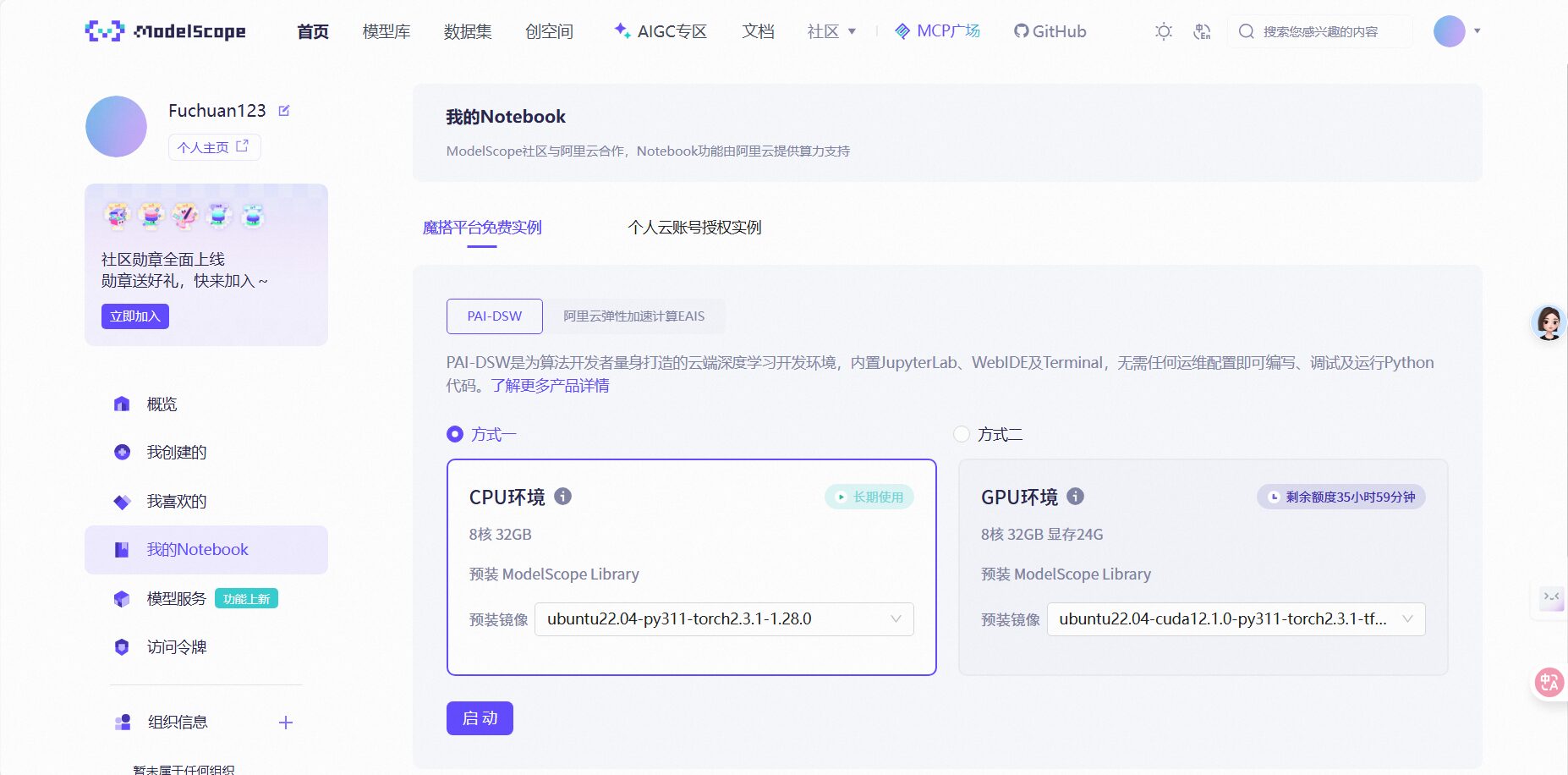Expand the 社区 menu dropdown

[831, 31]
